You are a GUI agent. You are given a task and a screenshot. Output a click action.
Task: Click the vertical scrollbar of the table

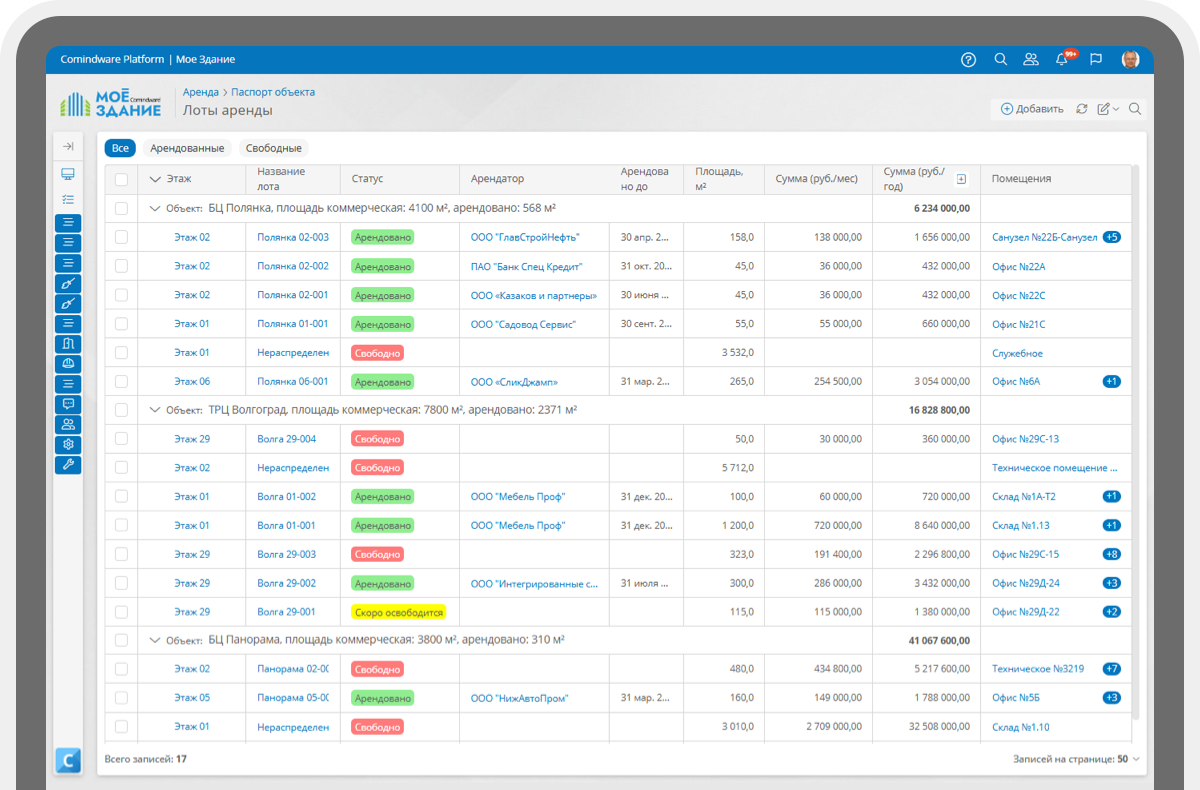coord(1136,440)
